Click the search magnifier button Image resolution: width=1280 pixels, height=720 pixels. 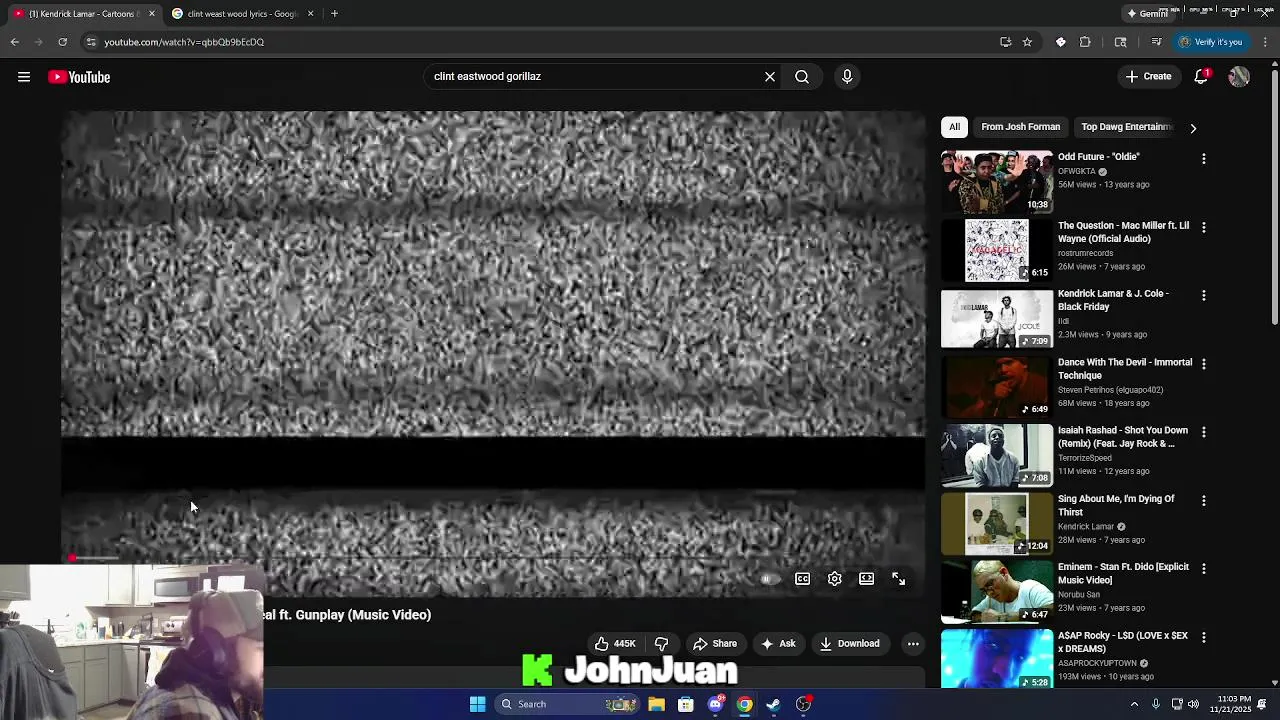pos(802,76)
